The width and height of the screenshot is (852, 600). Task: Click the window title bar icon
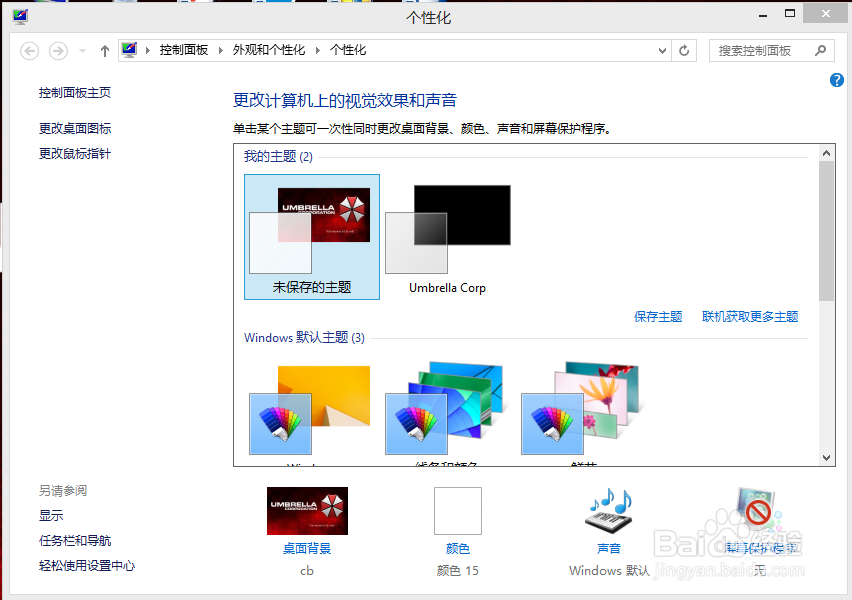(x=20, y=17)
